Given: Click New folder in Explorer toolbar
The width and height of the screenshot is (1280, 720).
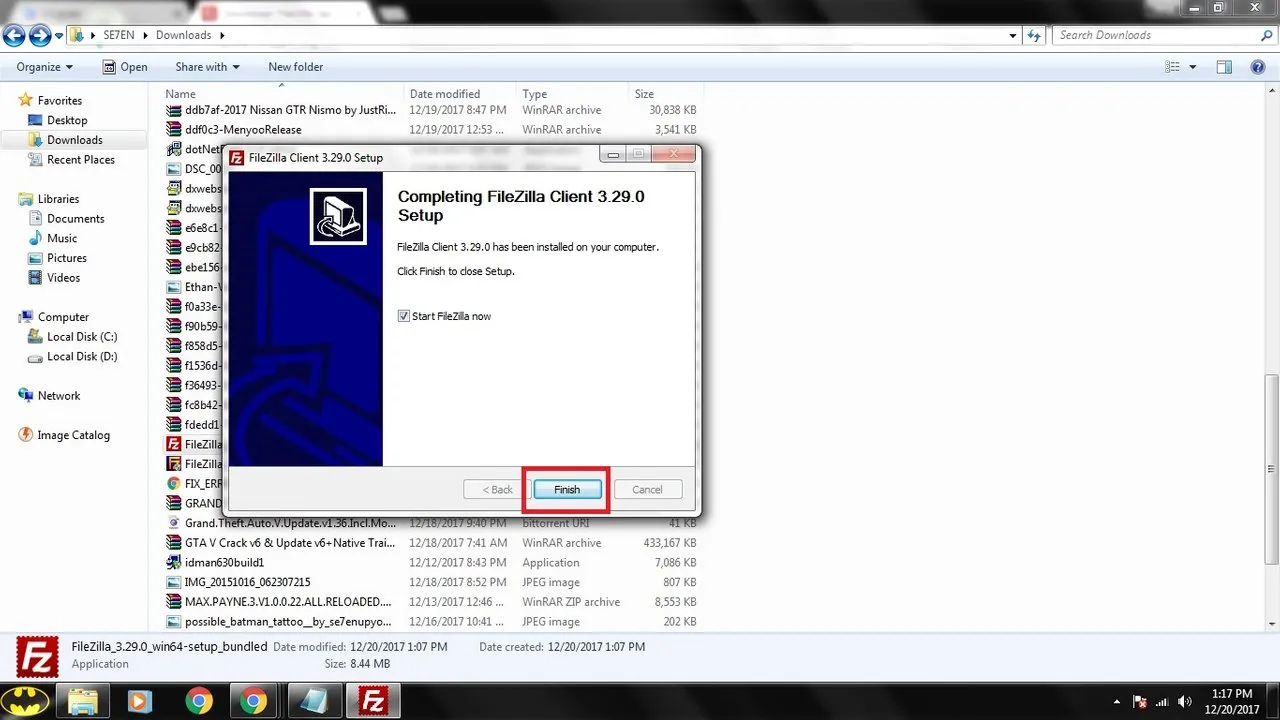Looking at the screenshot, I should pyautogui.click(x=295, y=67).
